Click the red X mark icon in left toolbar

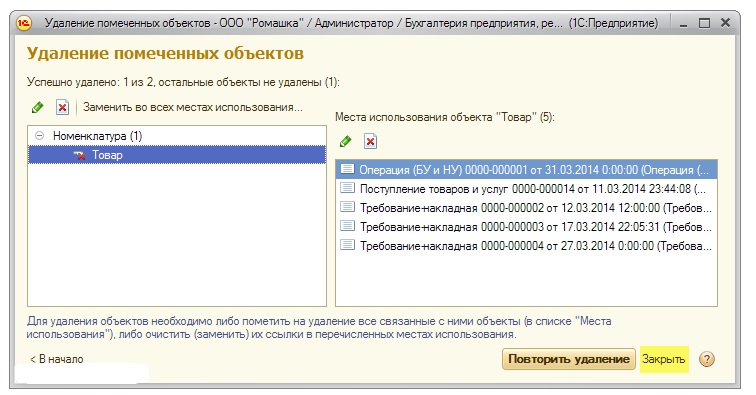point(62,107)
